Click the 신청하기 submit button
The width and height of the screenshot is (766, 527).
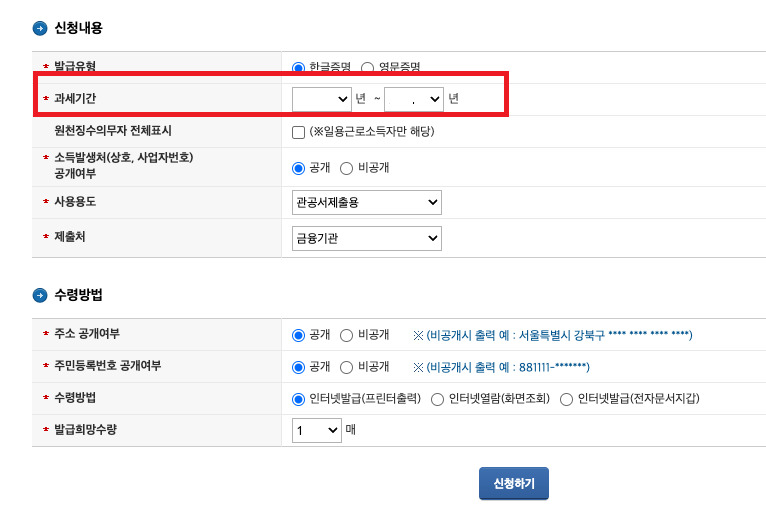(514, 484)
